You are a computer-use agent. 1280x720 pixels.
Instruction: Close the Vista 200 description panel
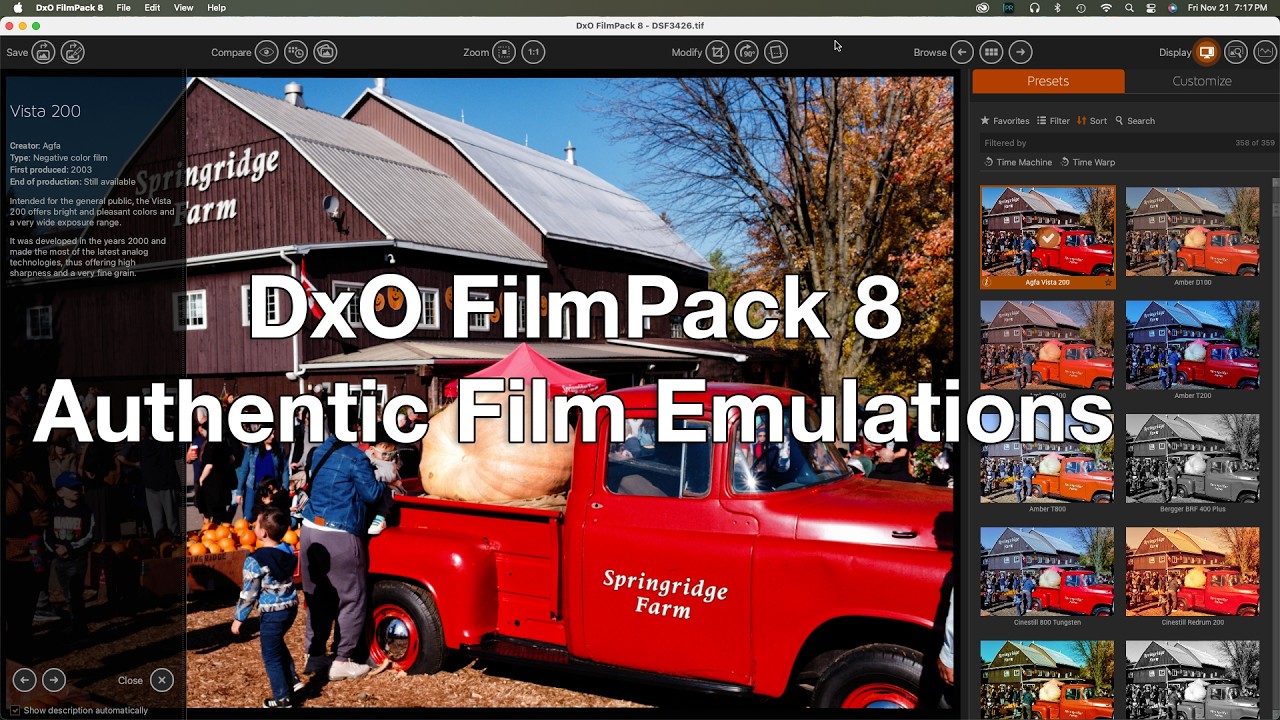click(x=161, y=680)
